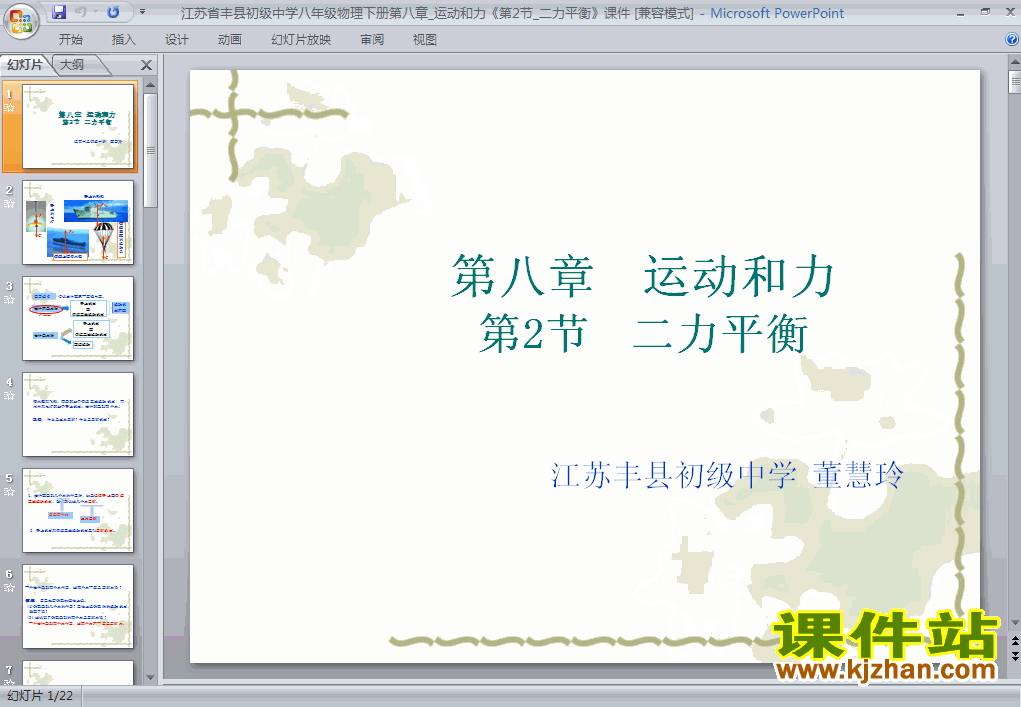This screenshot has width=1021, height=707.
Task: Click the title text 第八章 运动和力
Action: tap(642, 276)
